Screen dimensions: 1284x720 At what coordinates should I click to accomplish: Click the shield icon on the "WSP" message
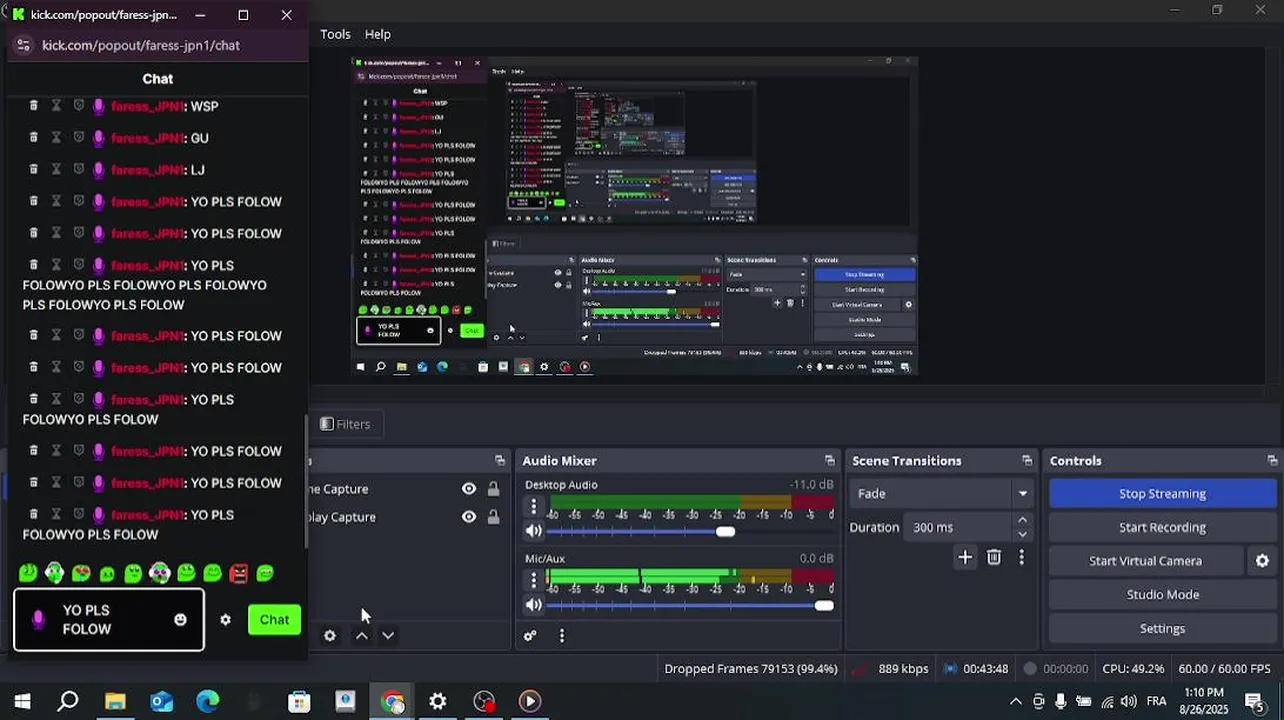[78, 106]
